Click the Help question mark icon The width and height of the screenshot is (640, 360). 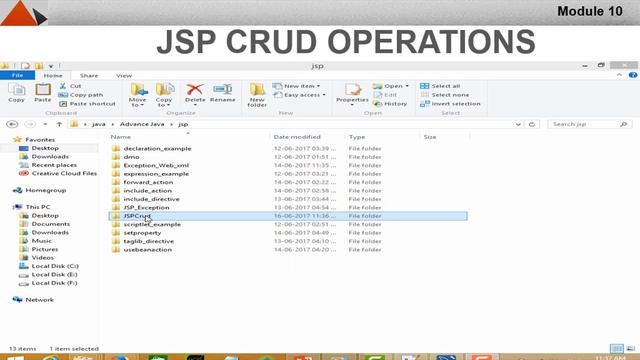633,75
